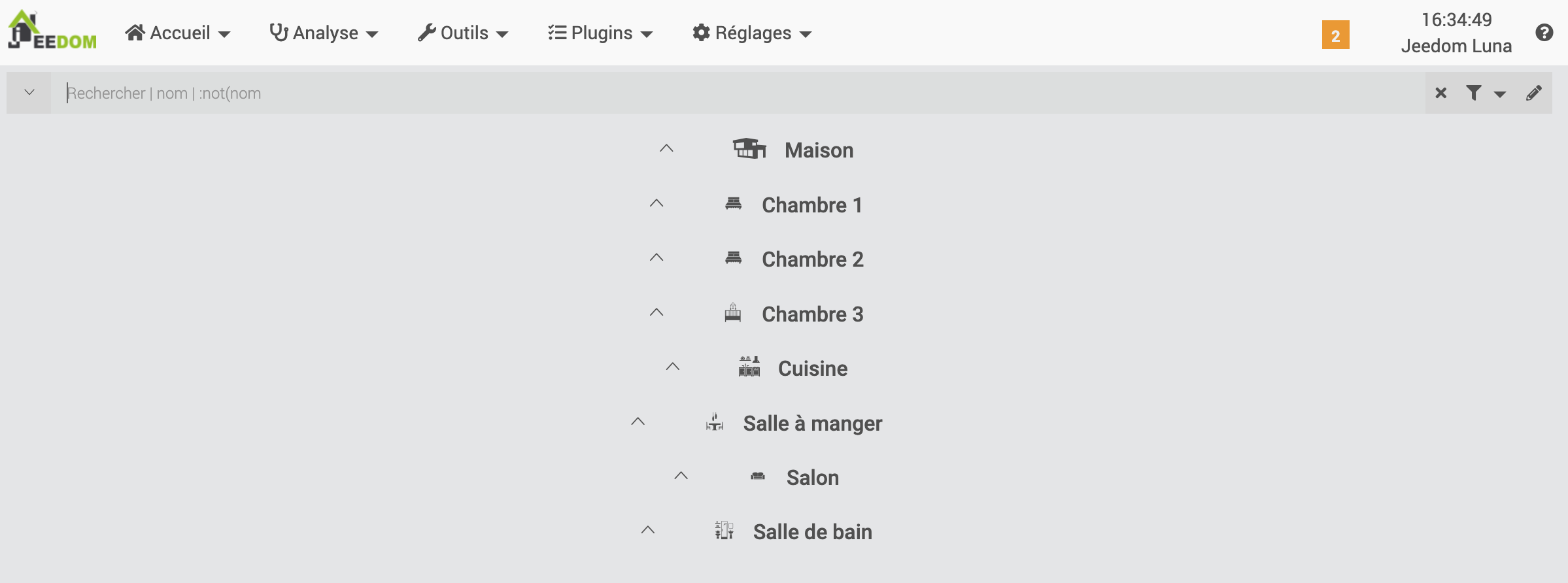1568x583 pixels.
Task: Click the Chambre 2 title link
Action: pyautogui.click(x=813, y=259)
